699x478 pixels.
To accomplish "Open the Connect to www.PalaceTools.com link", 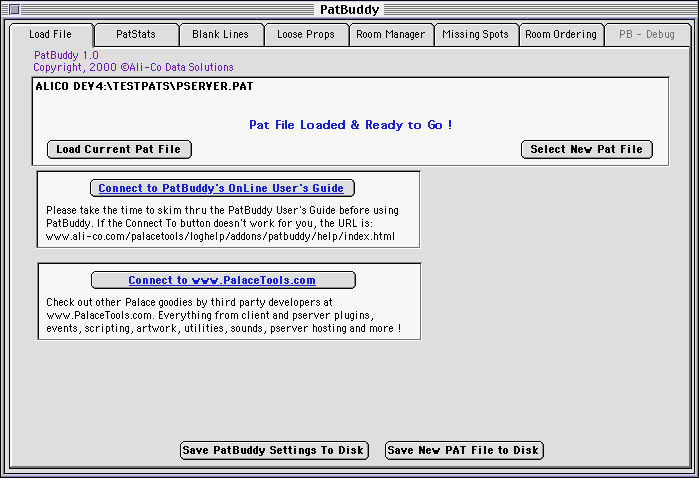I will click(x=223, y=281).
